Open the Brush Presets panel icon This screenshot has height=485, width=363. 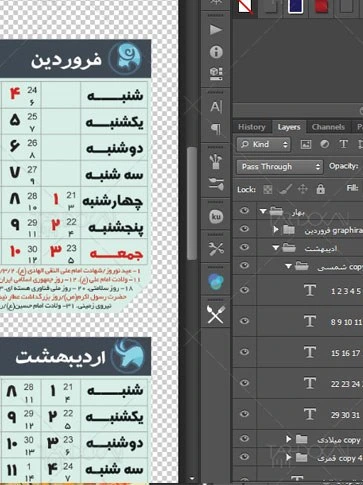pyautogui.click(x=216, y=161)
